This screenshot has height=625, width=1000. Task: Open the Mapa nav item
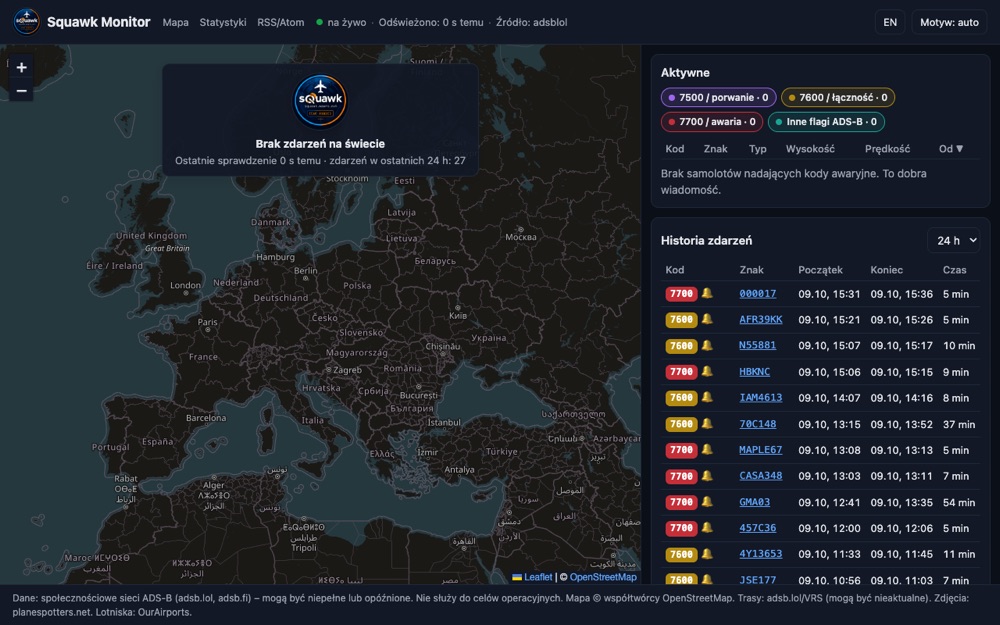coord(175,22)
